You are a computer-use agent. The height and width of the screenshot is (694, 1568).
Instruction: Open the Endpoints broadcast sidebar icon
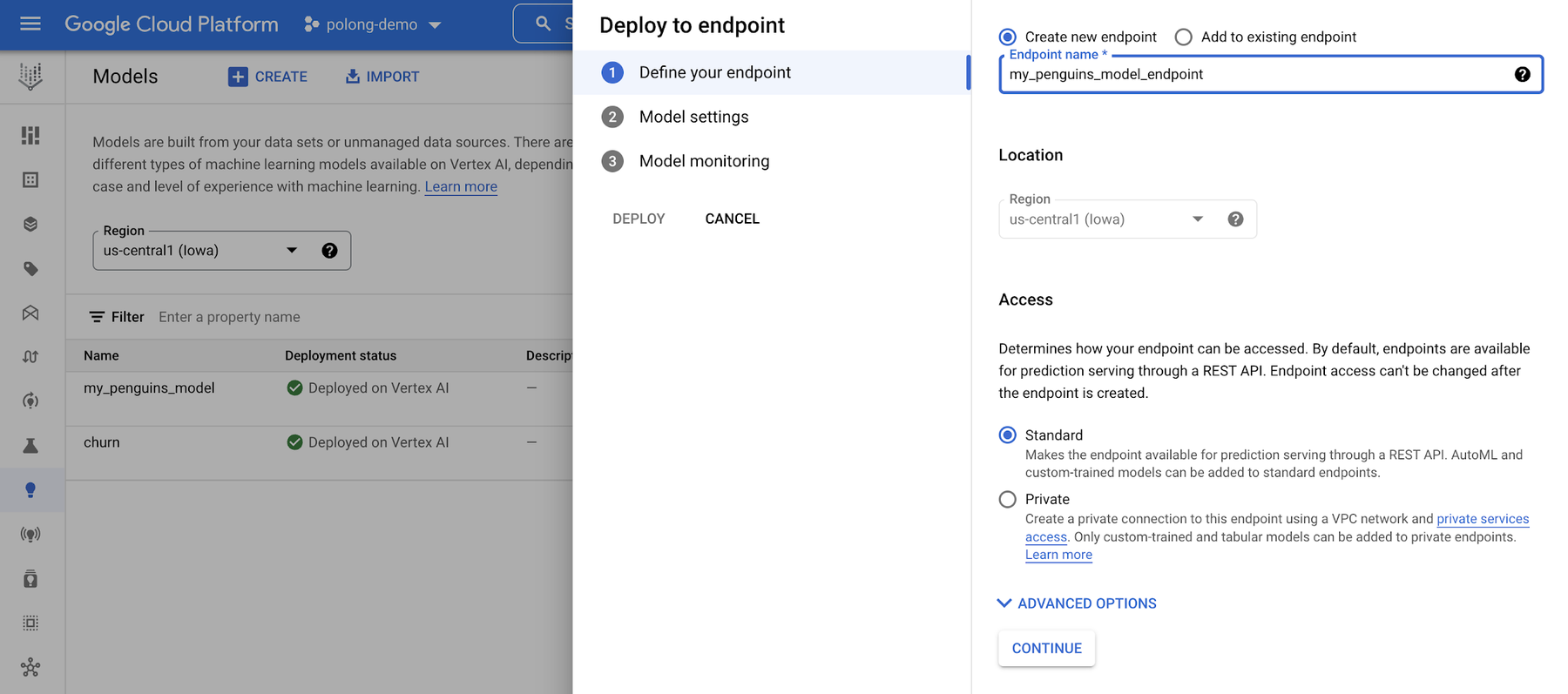[x=30, y=535]
